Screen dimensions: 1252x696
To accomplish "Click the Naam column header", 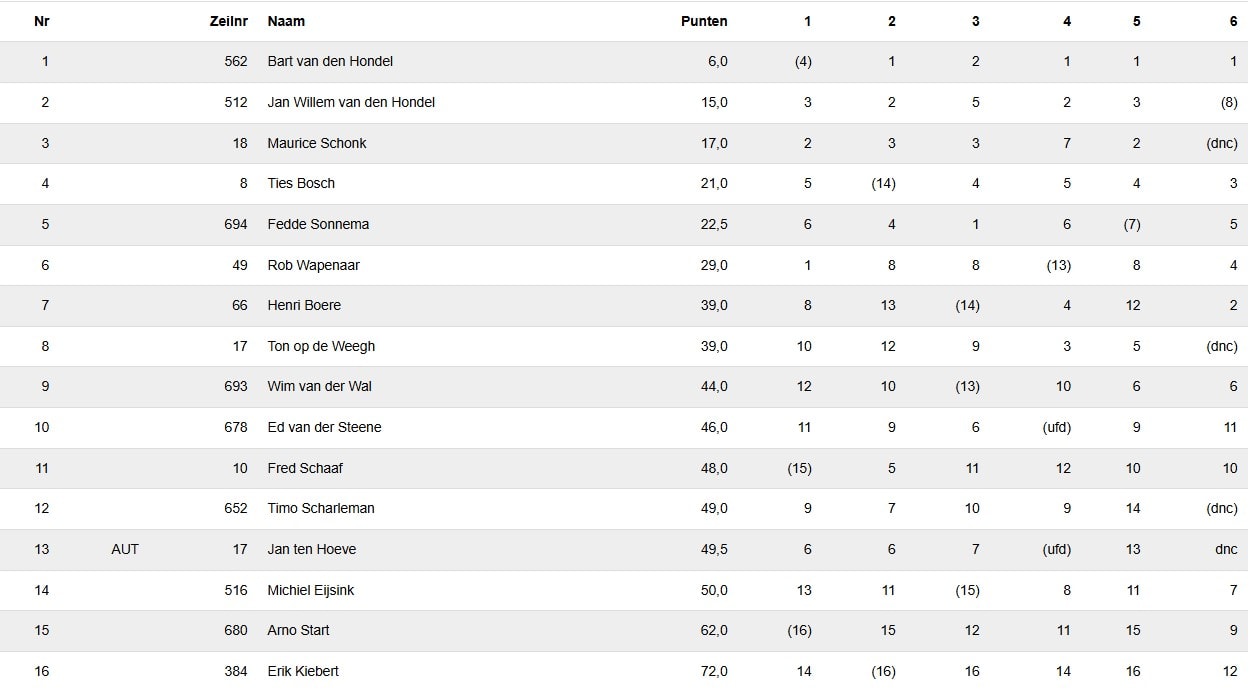I will tap(286, 21).
